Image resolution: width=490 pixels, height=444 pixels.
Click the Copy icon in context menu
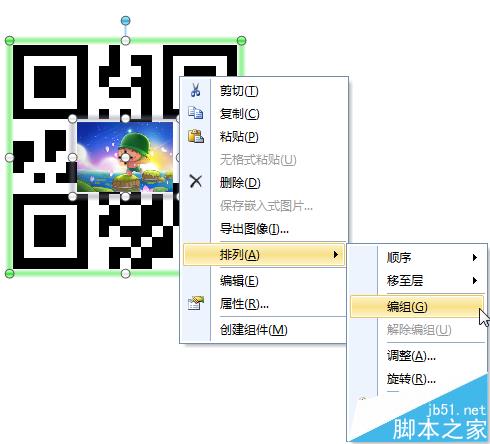(x=196, y=113)
